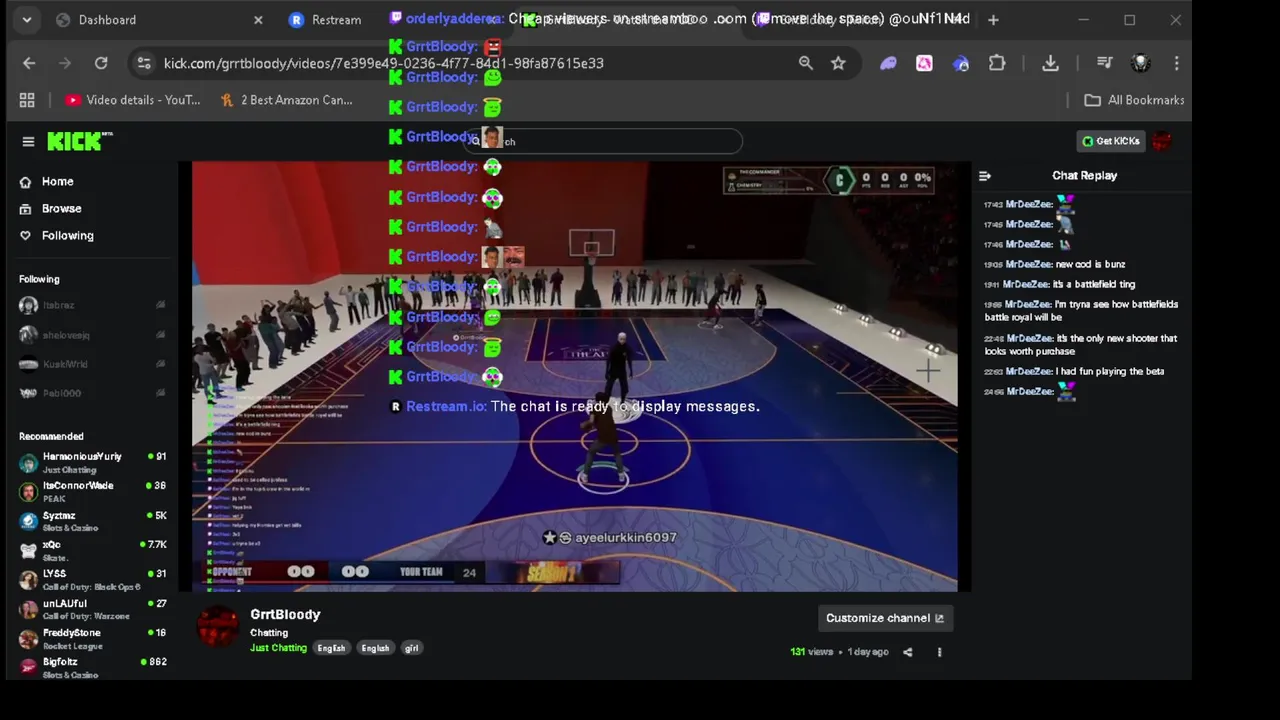This screenshot has height=720, width=1280.
Task: Go to Home in the sidebar
Action: click(x=57, y=181)
